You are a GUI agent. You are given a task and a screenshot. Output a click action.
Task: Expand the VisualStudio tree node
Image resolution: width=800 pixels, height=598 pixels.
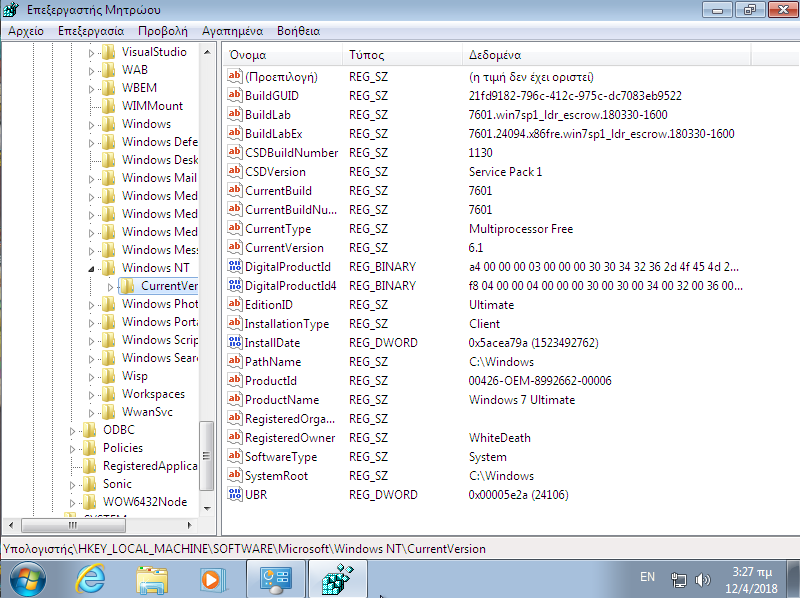coord(91,53)
